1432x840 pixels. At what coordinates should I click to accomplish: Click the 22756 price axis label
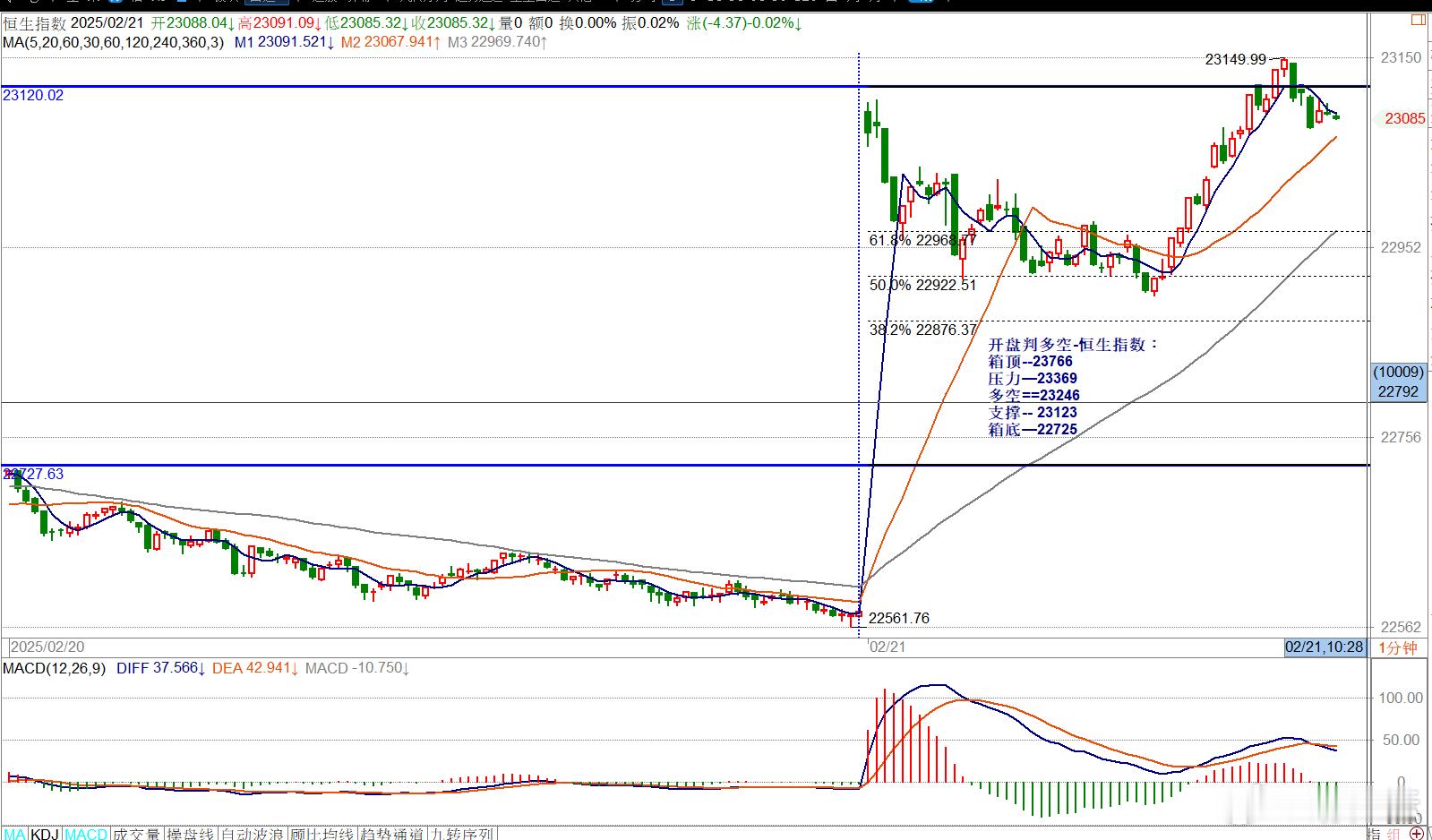click(1401, 437)
